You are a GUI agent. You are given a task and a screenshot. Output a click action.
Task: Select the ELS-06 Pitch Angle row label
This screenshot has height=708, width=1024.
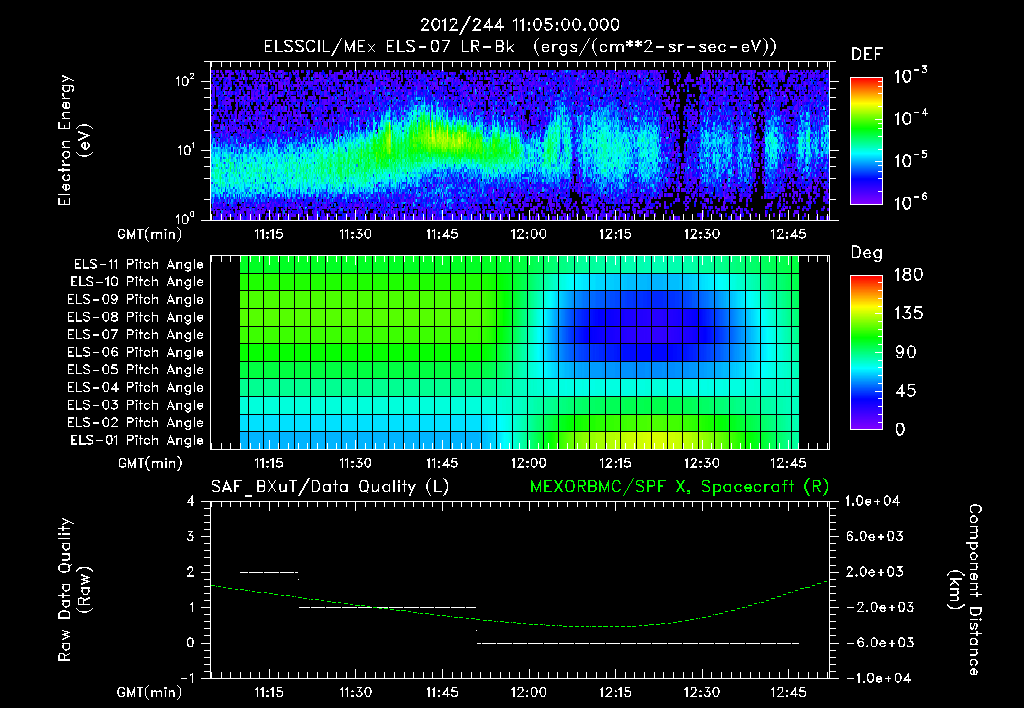click(136, 352)
